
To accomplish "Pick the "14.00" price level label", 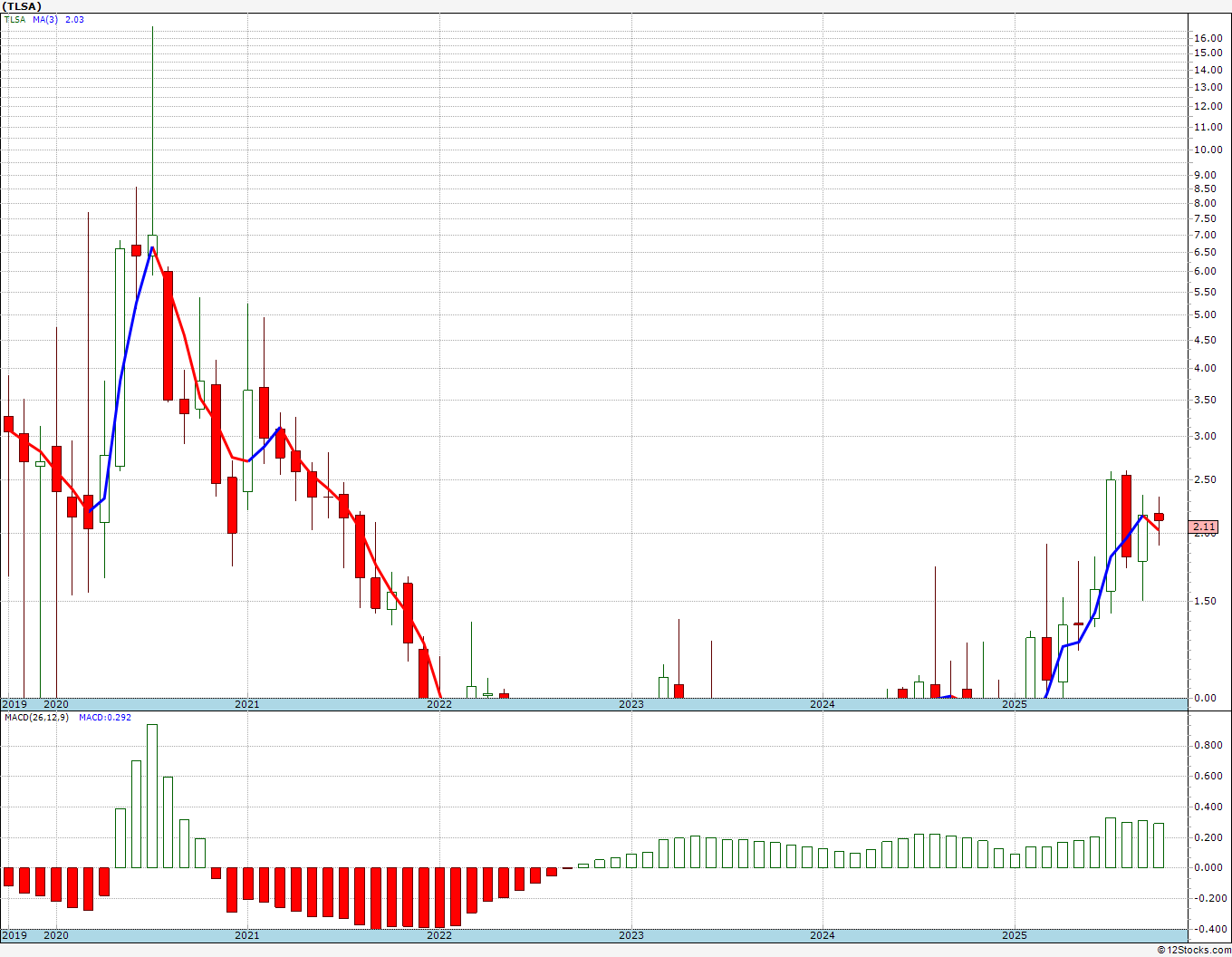I will [x=1208, y=70].
